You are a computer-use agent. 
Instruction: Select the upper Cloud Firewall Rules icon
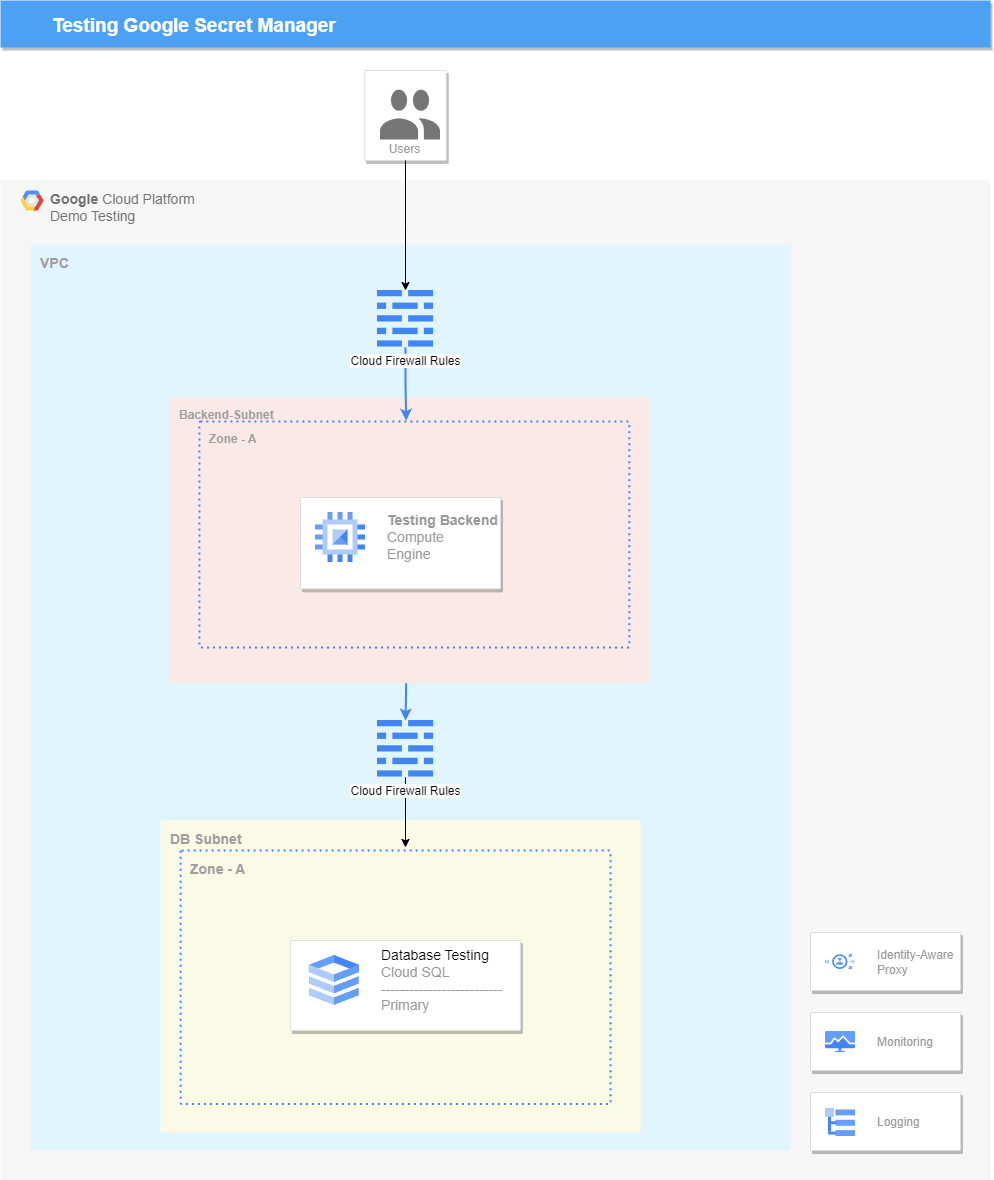[405, 318]
